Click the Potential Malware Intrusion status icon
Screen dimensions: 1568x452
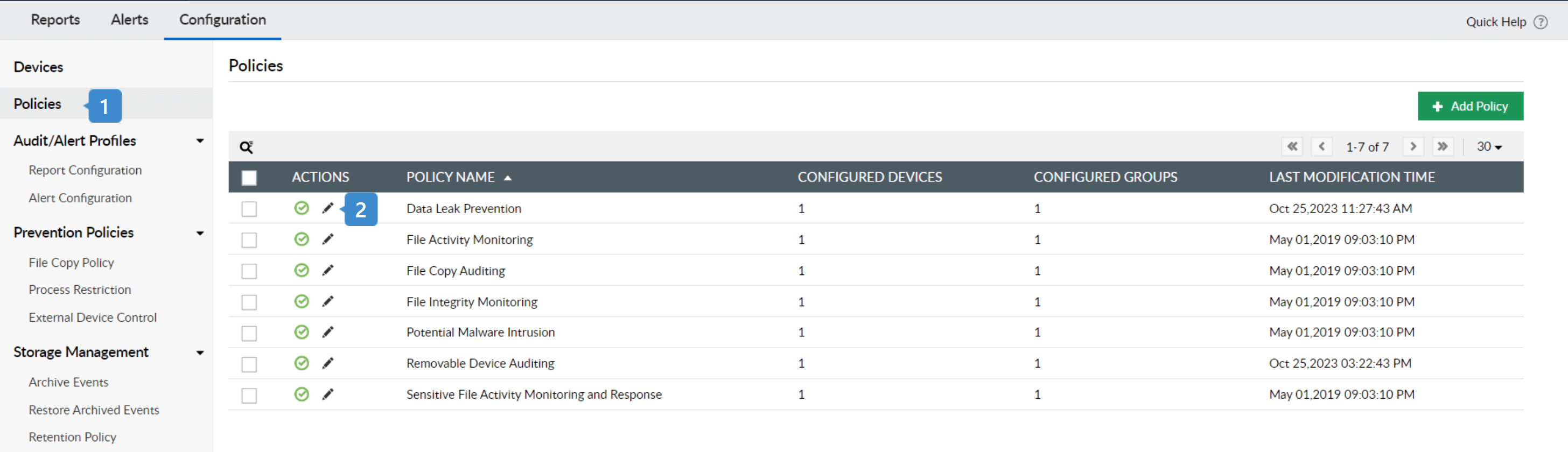coord(302,332)
